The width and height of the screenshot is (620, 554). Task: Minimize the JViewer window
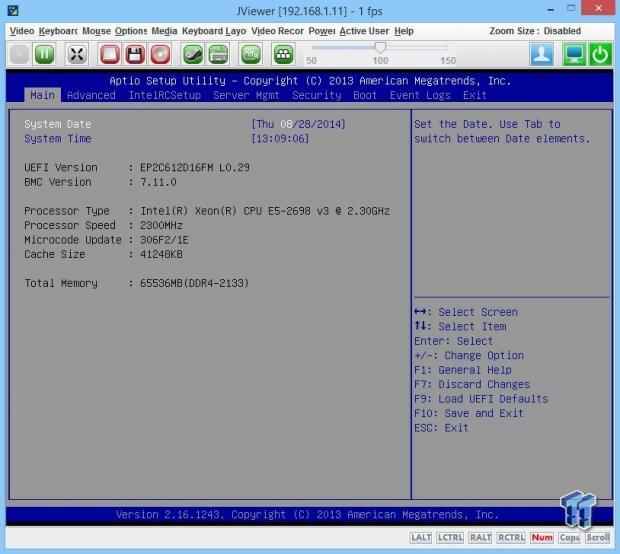(x=551, y=9)
